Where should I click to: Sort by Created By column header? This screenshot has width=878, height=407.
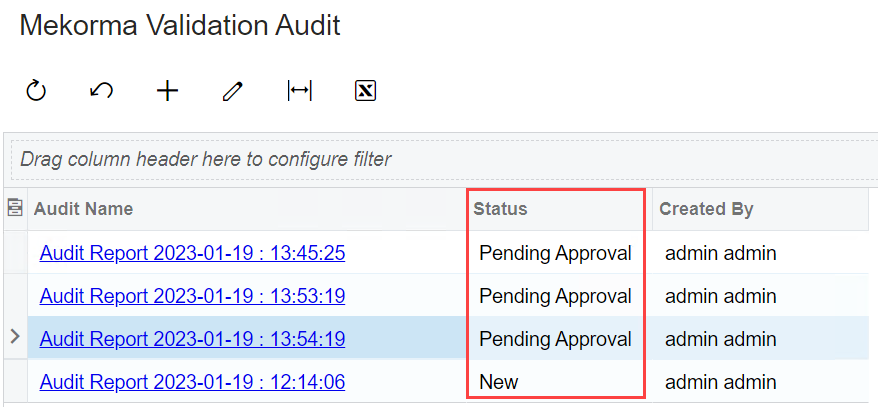[x=706, y=209]
